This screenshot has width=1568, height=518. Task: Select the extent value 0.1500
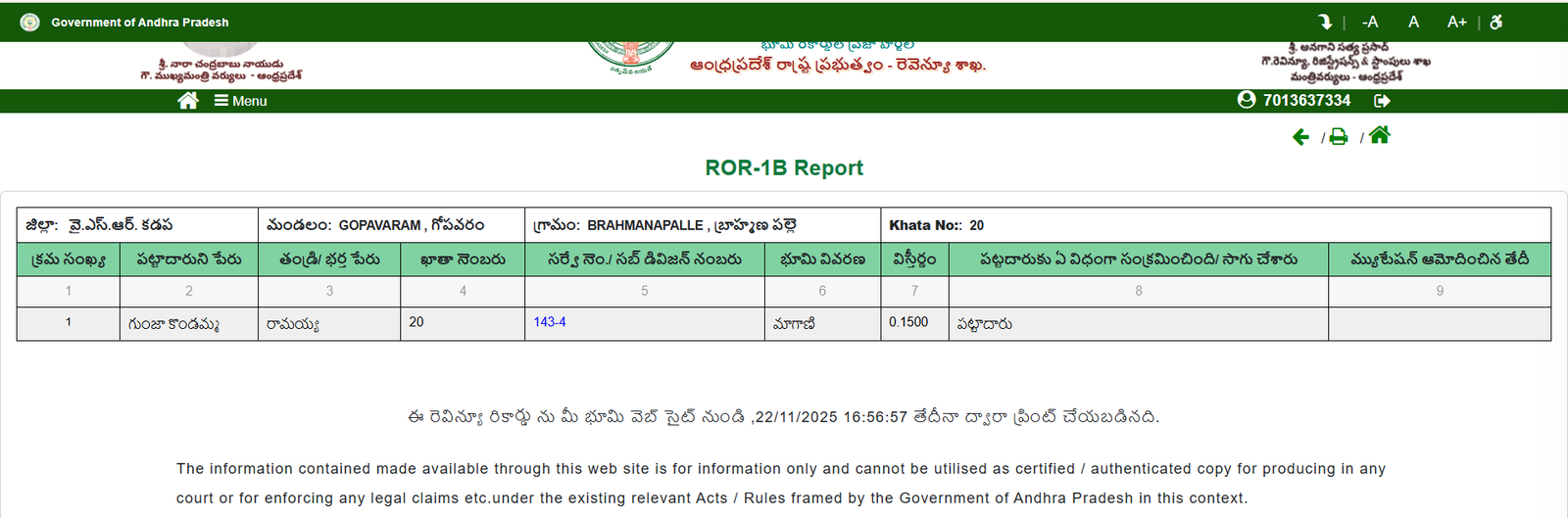click(x=908, y=322)
